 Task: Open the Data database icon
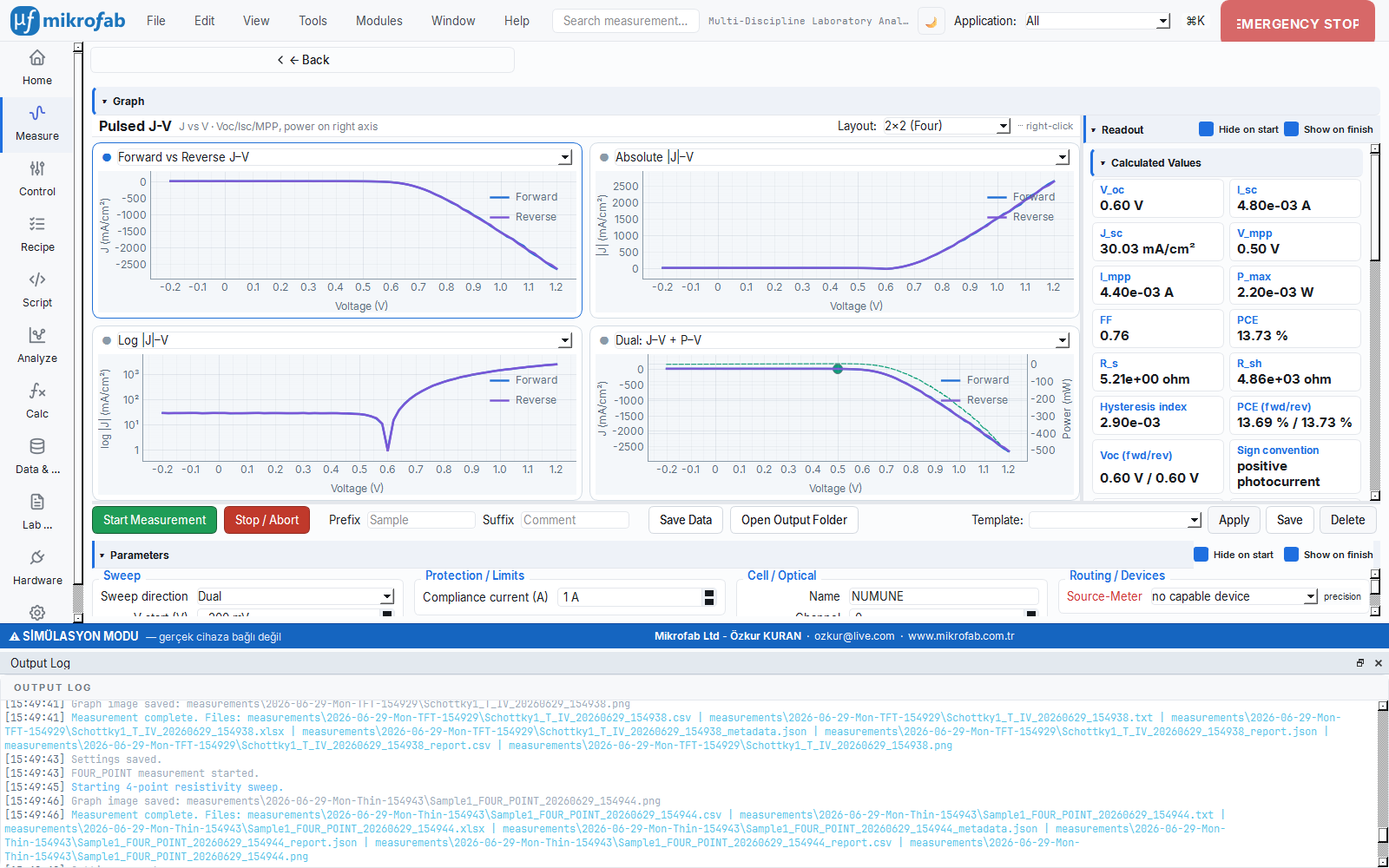coord(37,446)
